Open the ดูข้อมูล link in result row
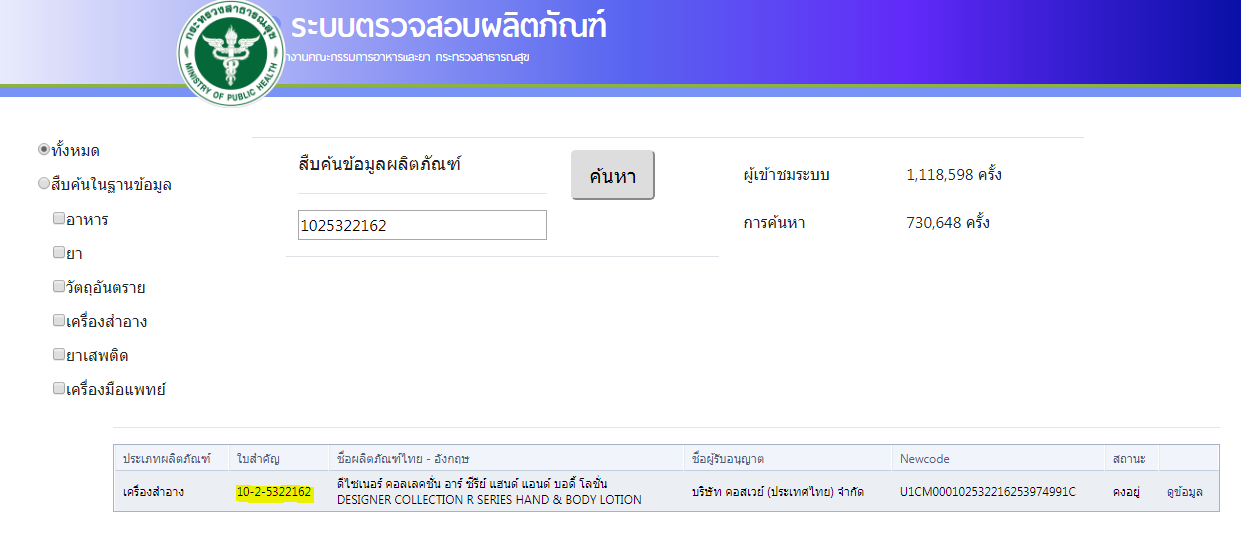This screenshot has width=1241, height=554. (1184, 492)
